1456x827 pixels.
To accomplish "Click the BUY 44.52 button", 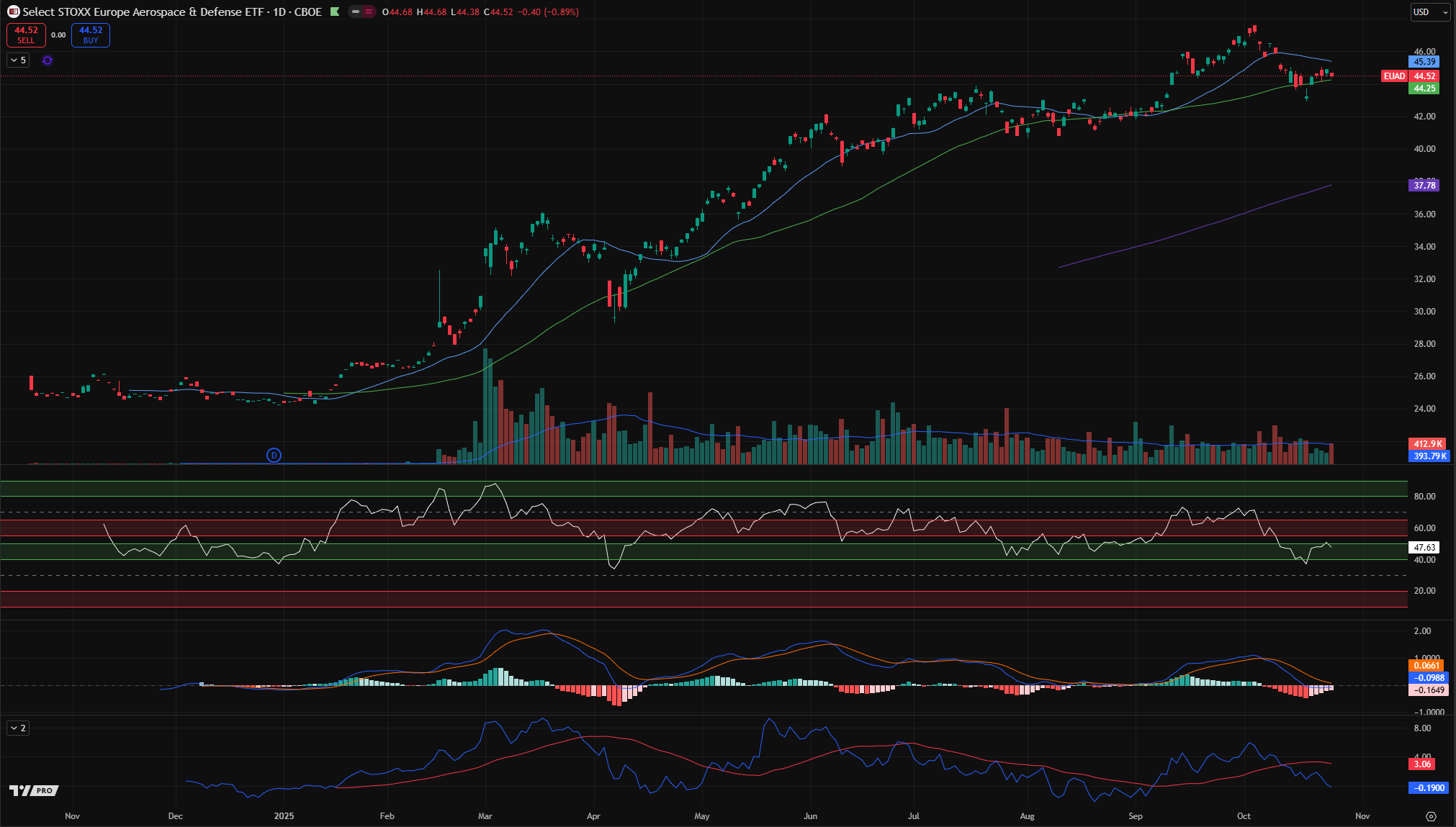I will [x=91, y=35].
